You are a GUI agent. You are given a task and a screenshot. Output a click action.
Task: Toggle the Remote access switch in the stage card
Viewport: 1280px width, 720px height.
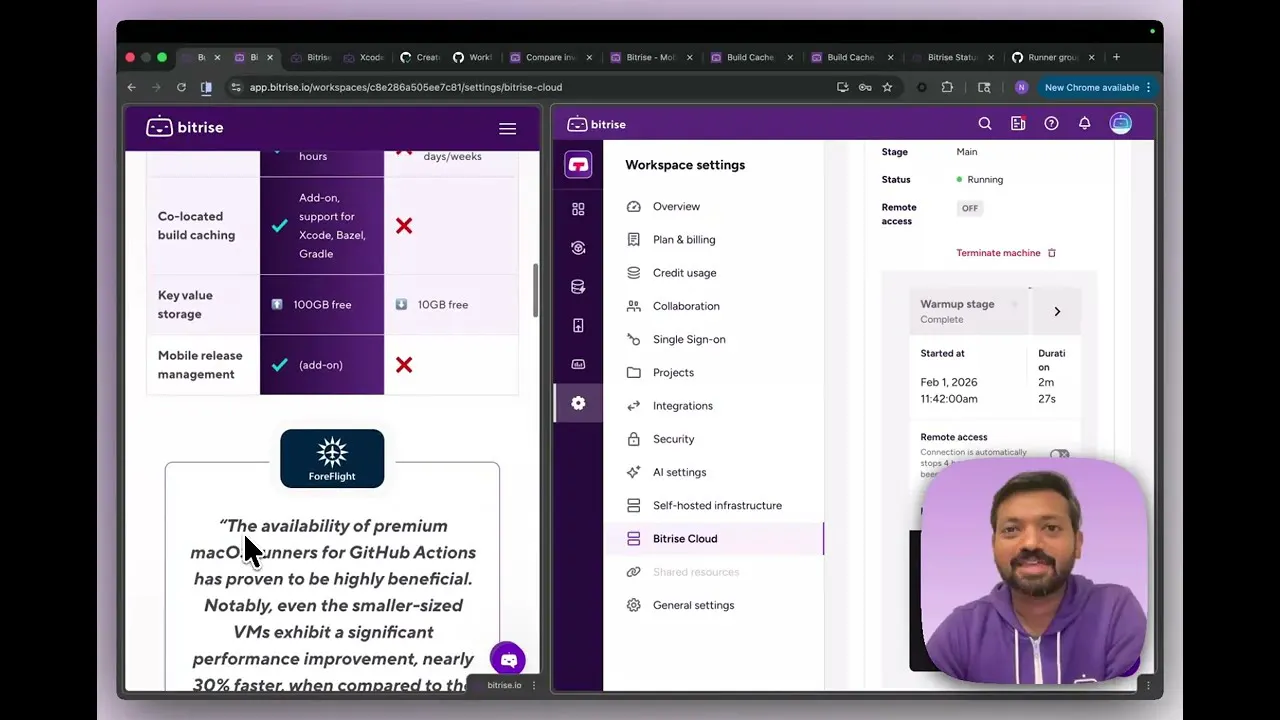tap(1059, 455)
